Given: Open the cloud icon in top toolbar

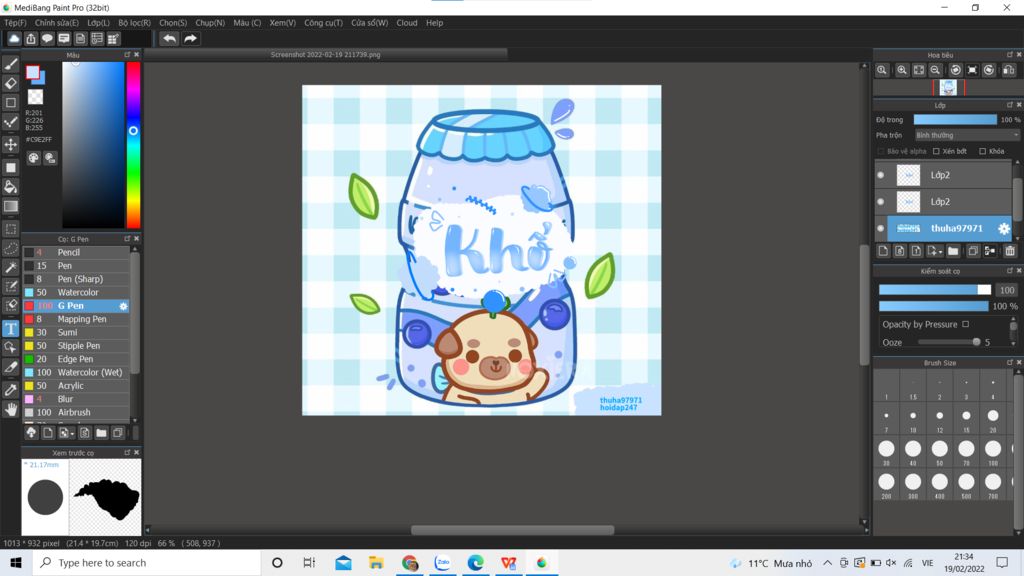Looking at the screenshot, I should (14, 39).
